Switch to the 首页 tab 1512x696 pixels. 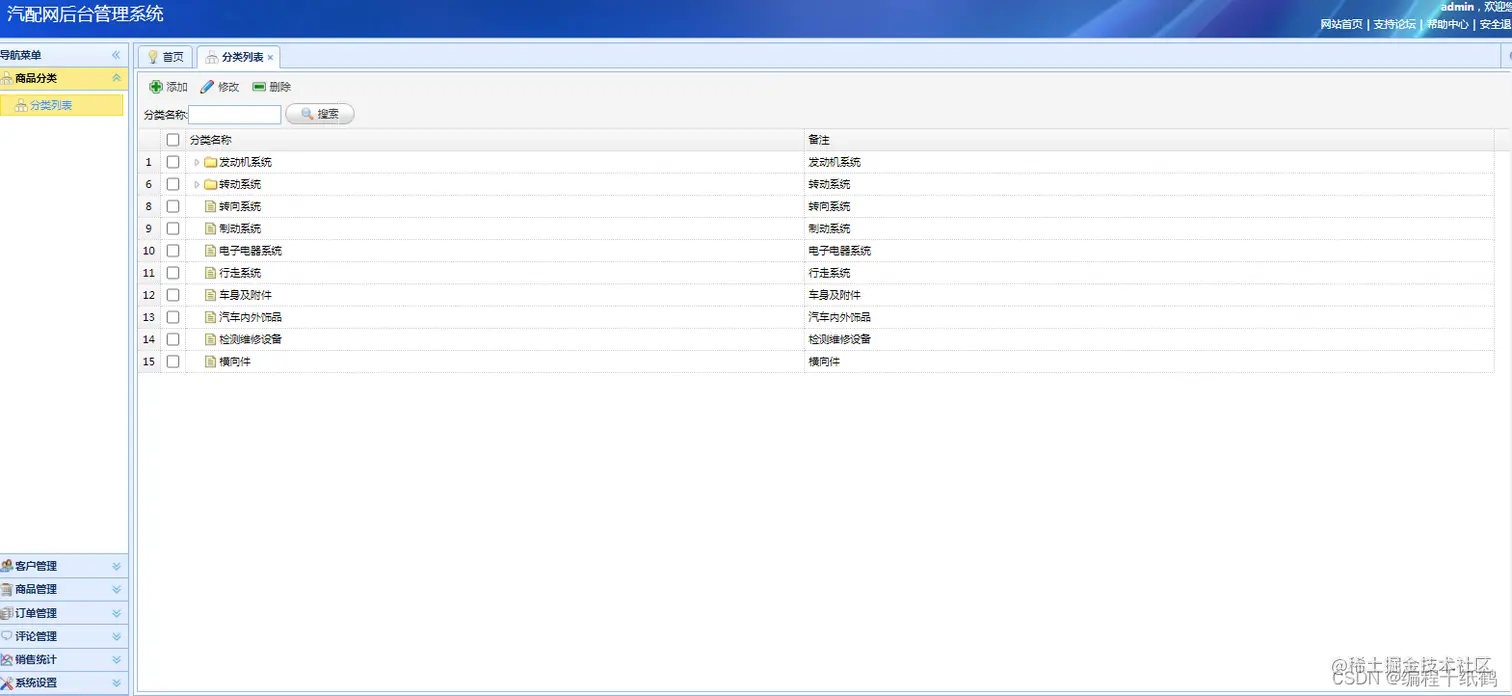coord(165,57)
